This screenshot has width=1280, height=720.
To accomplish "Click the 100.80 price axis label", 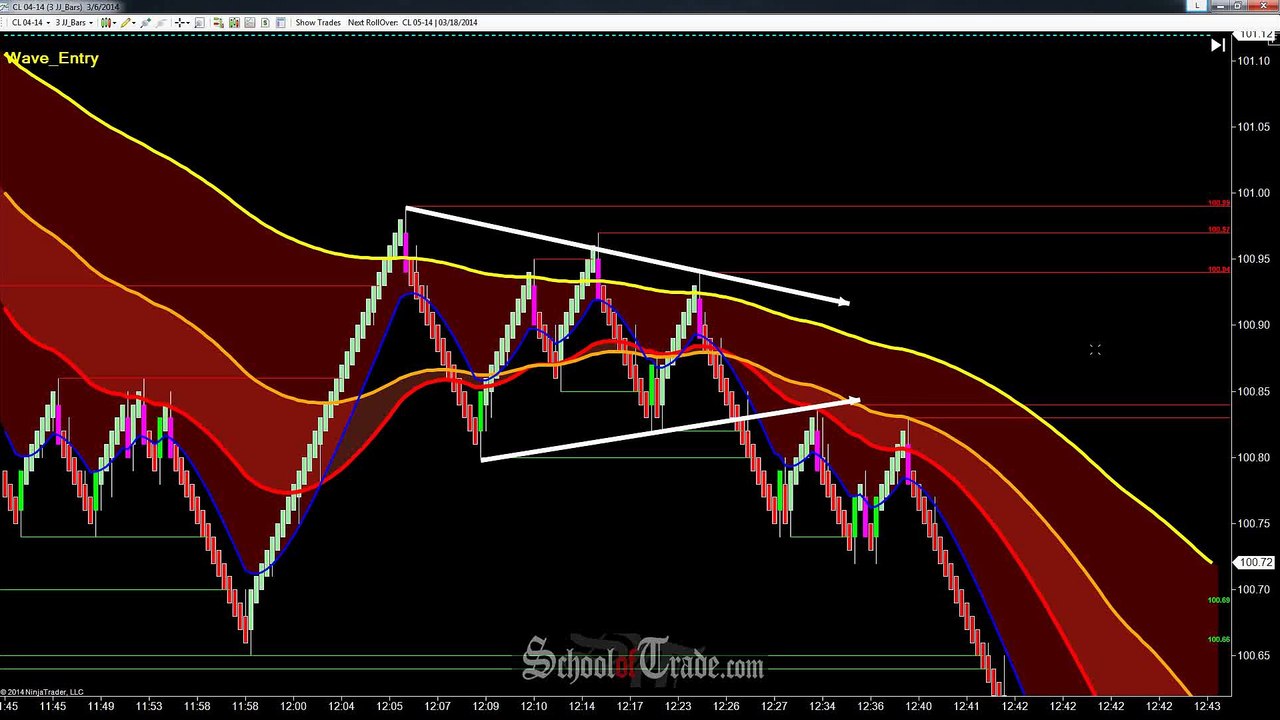I will coord(1253,457).
